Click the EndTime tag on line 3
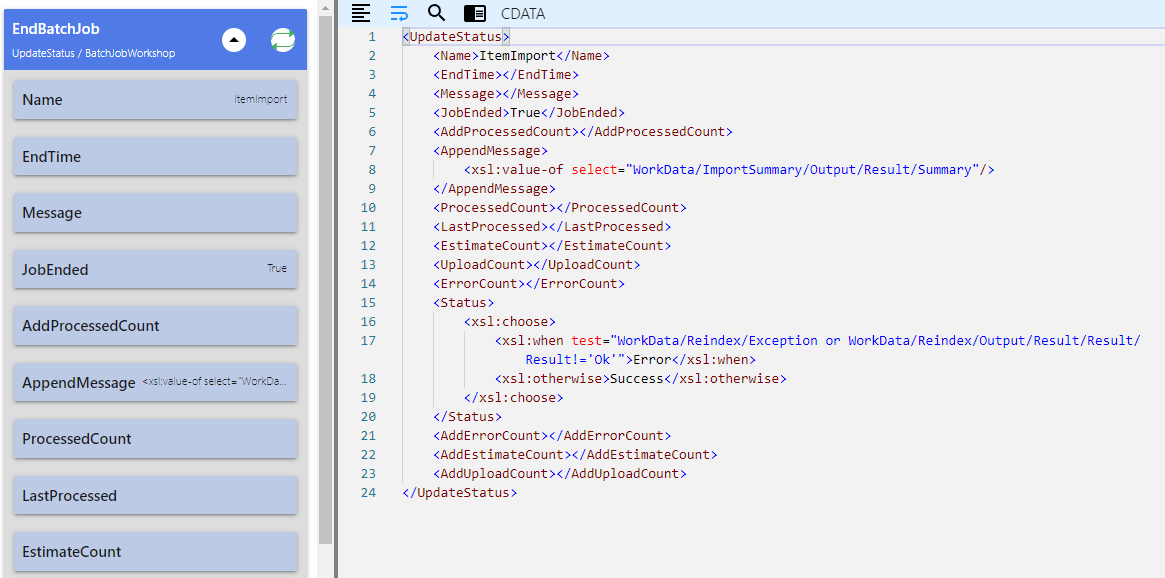Image resolution: width=1165 pixels, height=578 pixels. click(x=506, y=75)
